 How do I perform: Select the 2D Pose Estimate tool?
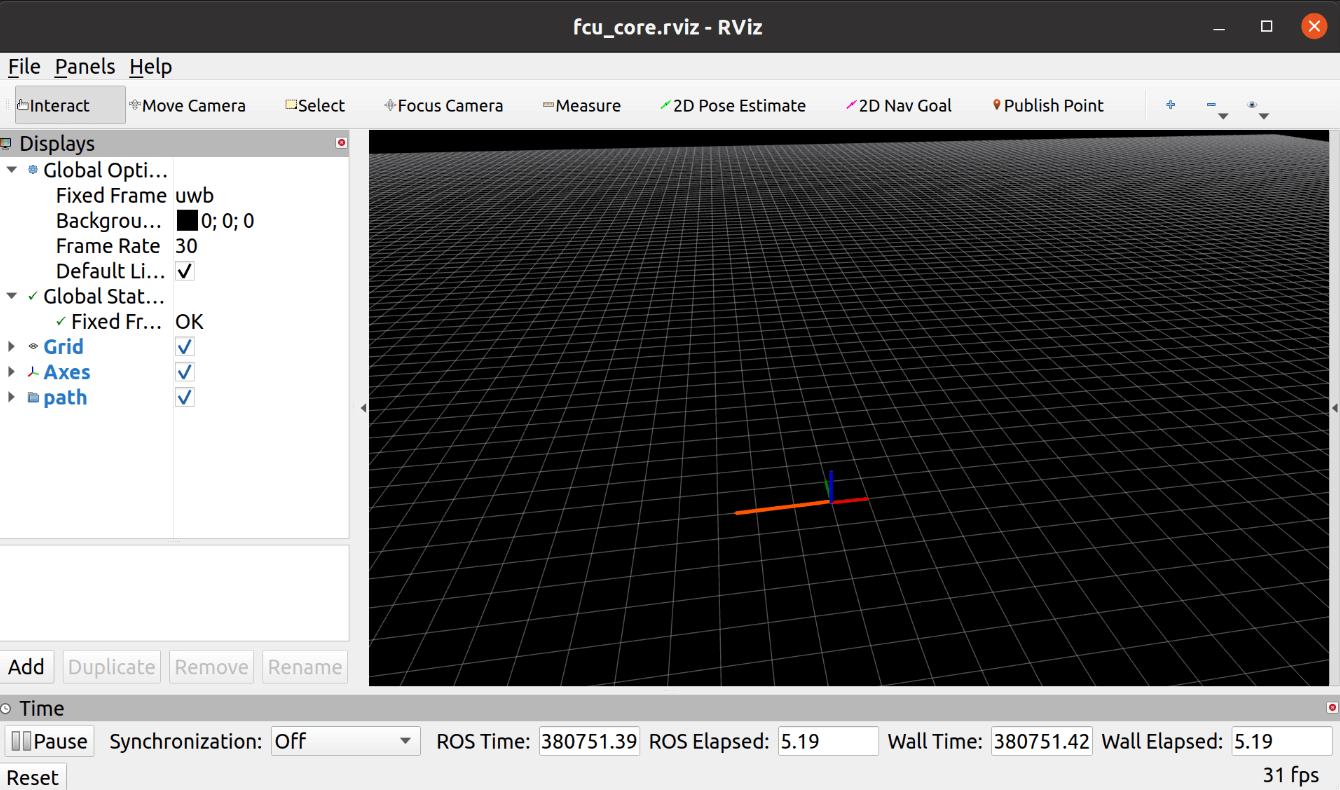pyautogui.click(x=733, y=105)
